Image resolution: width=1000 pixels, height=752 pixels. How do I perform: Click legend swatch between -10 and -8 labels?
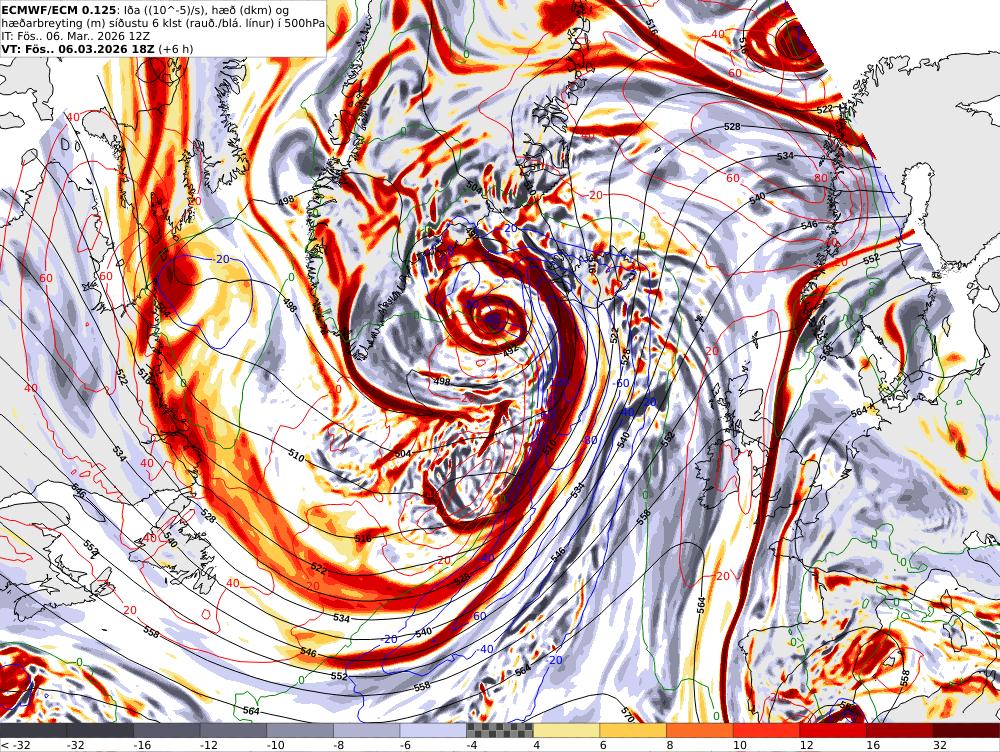(300, 730)
